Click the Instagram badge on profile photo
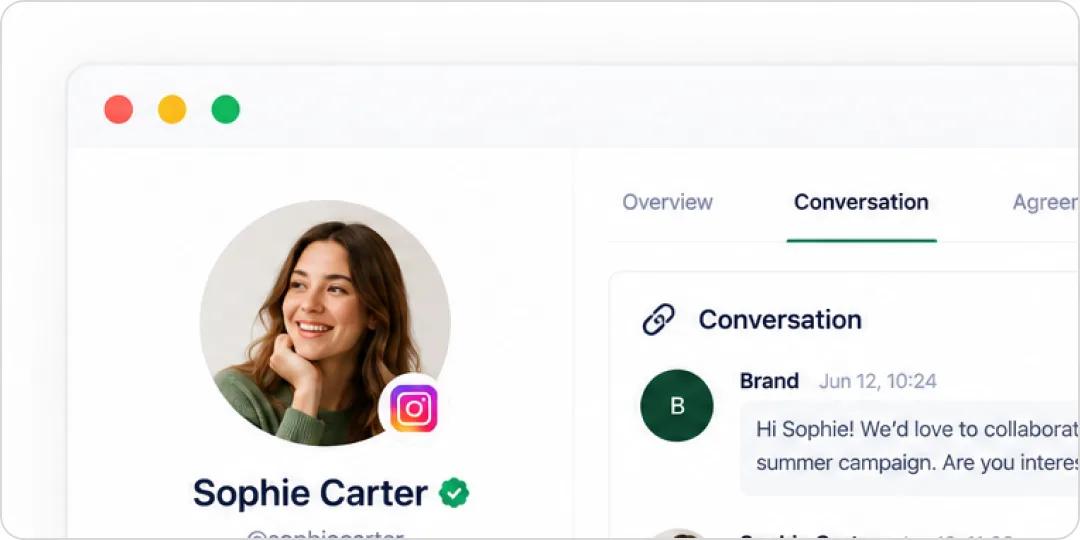This screenshot has width=1080, height=540. tap(413, 408)
